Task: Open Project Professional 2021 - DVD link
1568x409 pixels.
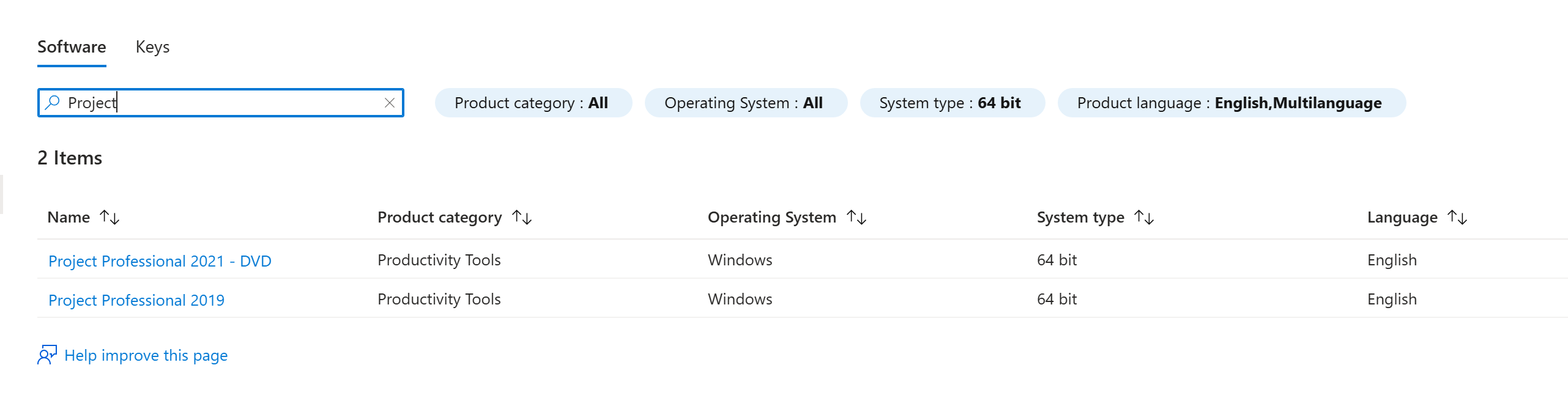Action: coord(160,261)
